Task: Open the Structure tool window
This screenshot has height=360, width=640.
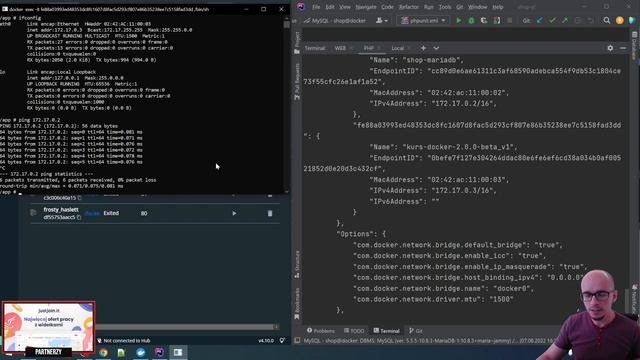Action: click(297, 264)
